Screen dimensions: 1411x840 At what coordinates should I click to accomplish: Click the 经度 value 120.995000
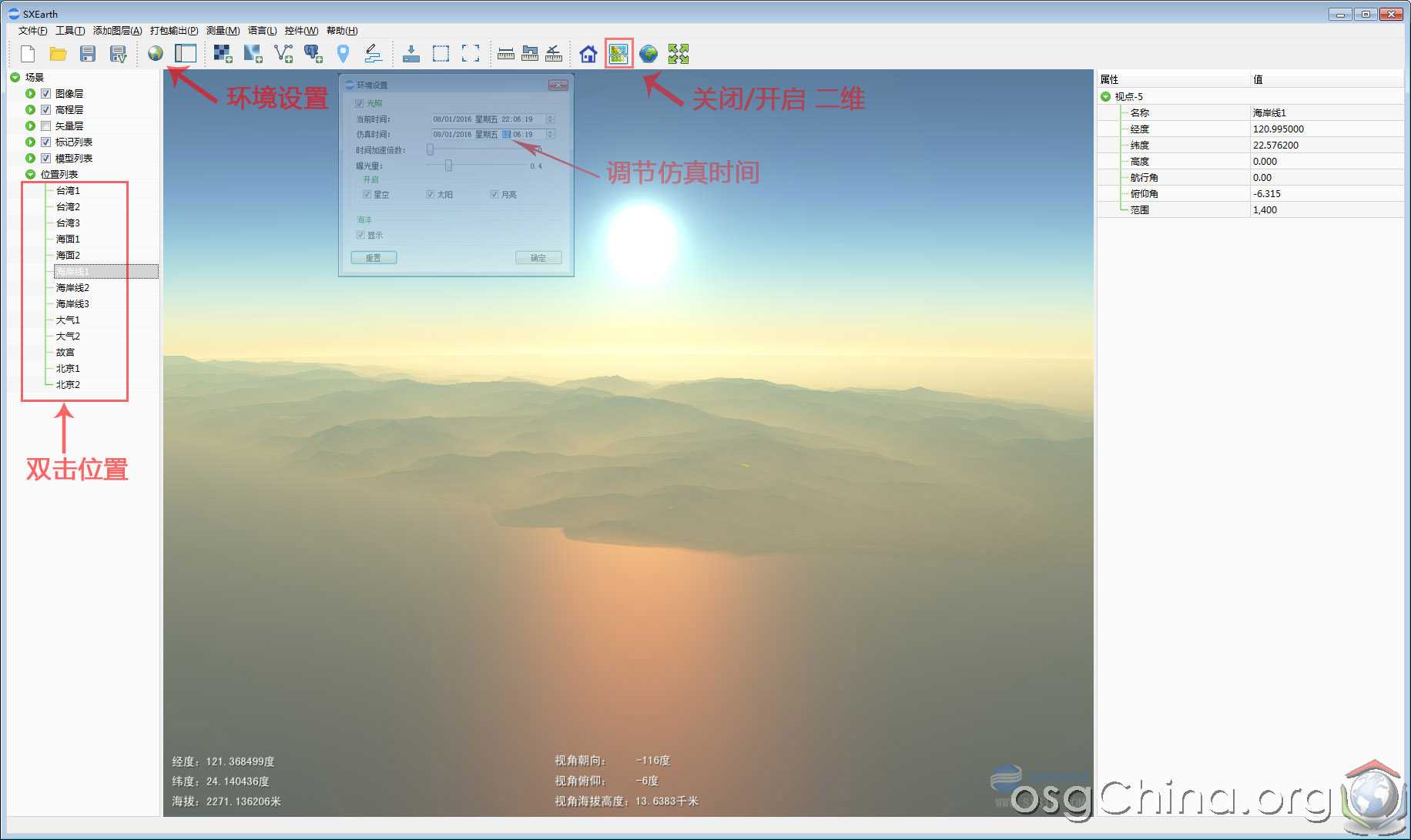1279,129
